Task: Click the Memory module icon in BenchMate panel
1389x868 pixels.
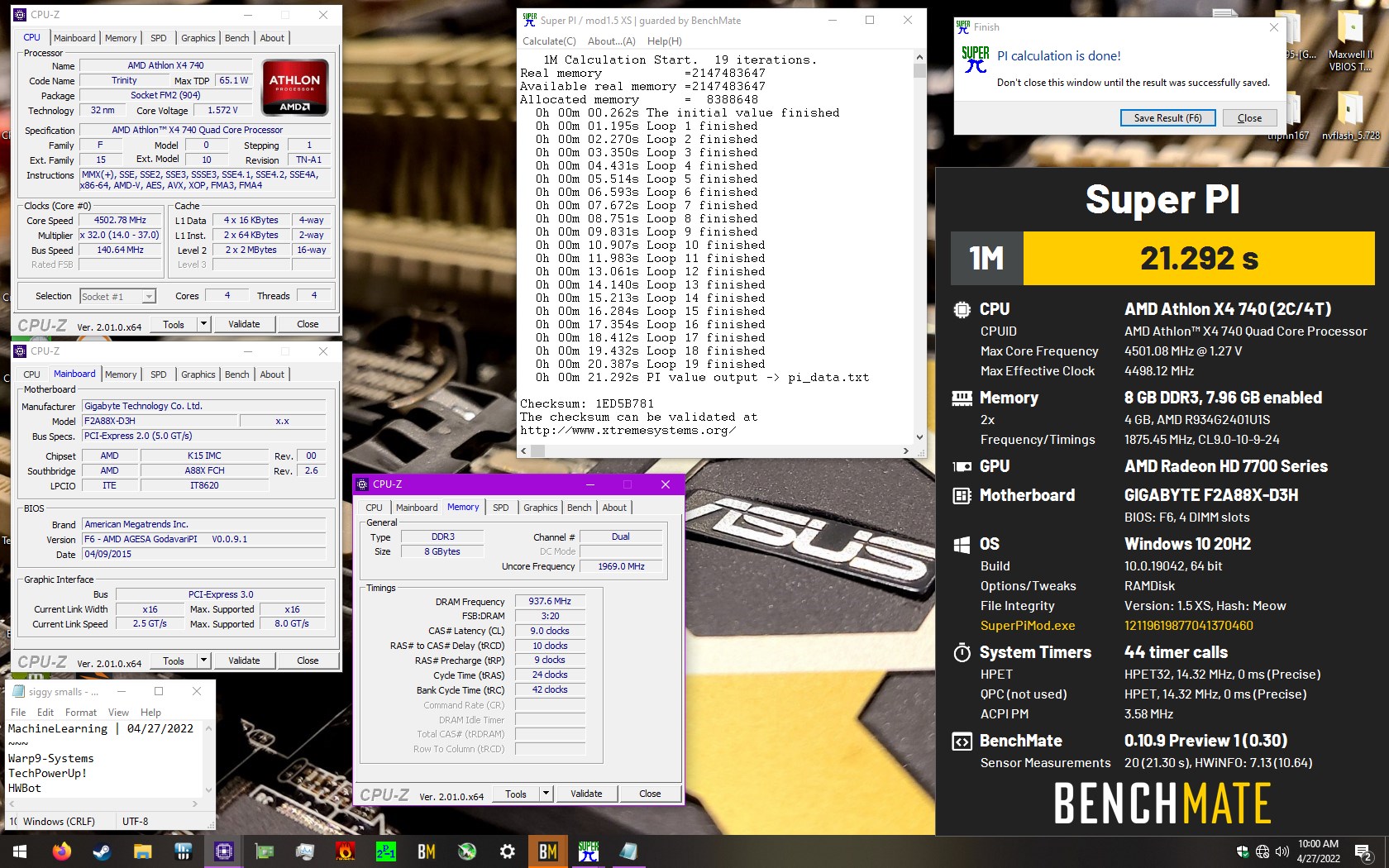Action: 962,398
